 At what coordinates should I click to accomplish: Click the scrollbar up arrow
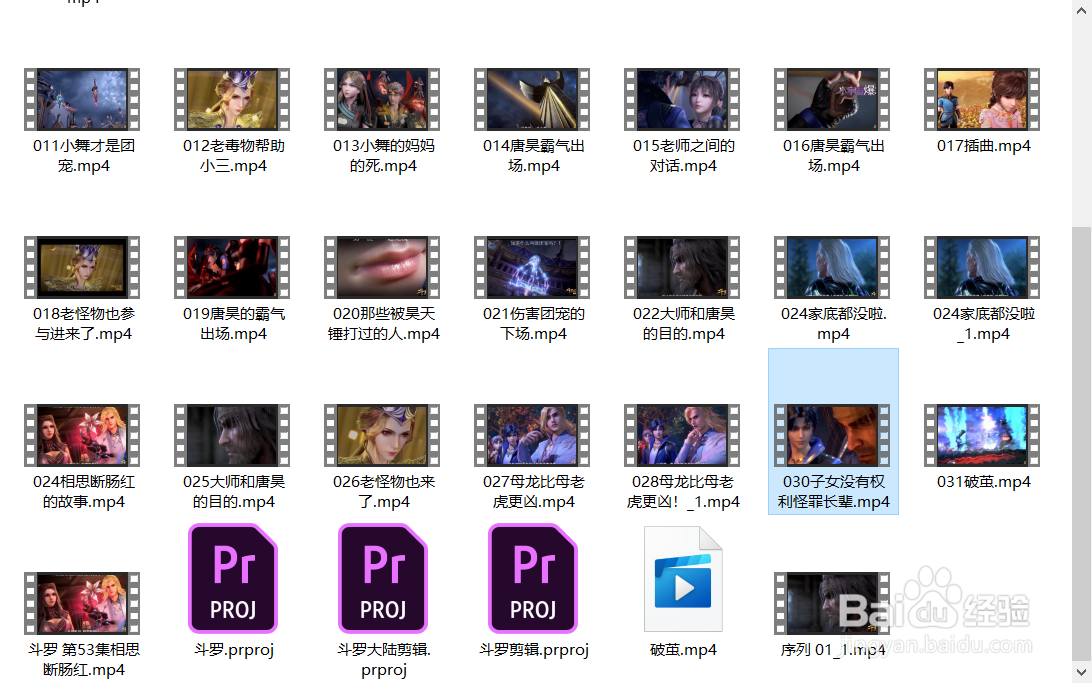pyautogui.click(x=1082, y=10)
